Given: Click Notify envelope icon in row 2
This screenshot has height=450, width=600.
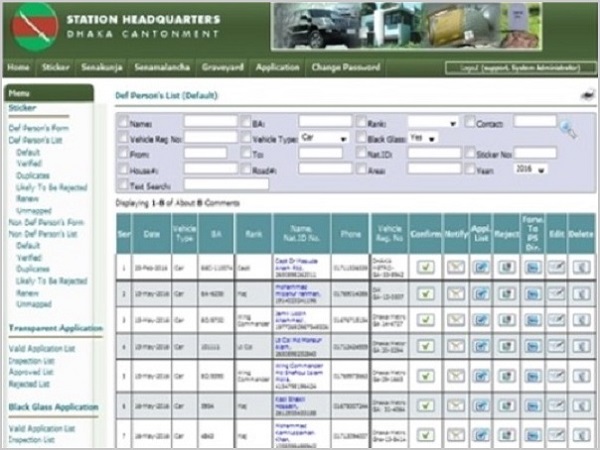Looking at the screenshot, I should [x=456, y=293].
